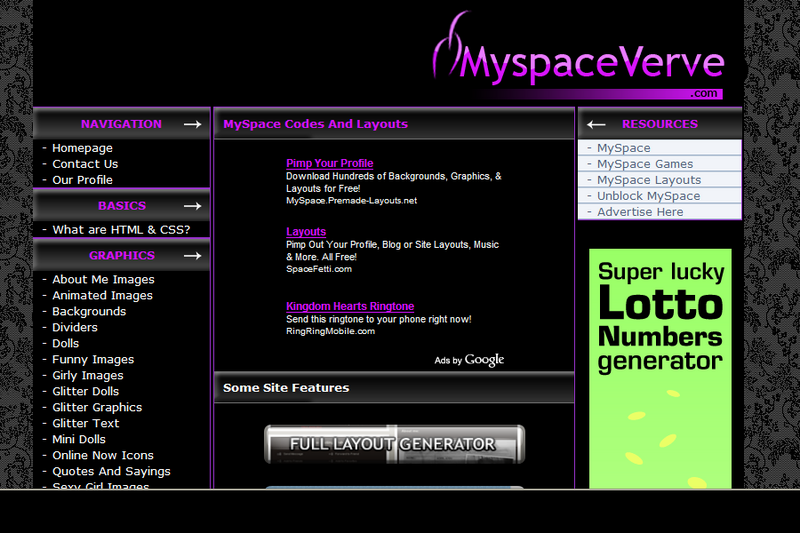The width and height of the screenshot is (800, 533).
Task: Open Online Now Icons page
Action: click(103, 455)
